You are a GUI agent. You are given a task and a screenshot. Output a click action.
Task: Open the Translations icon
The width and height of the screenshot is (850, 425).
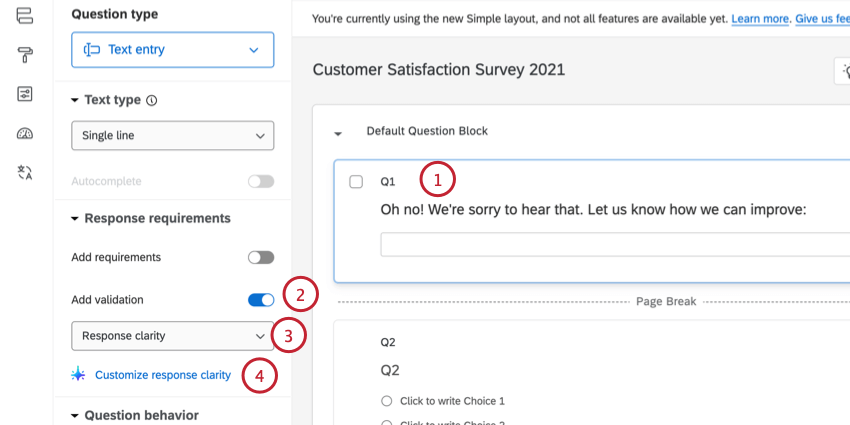point(25,173)
